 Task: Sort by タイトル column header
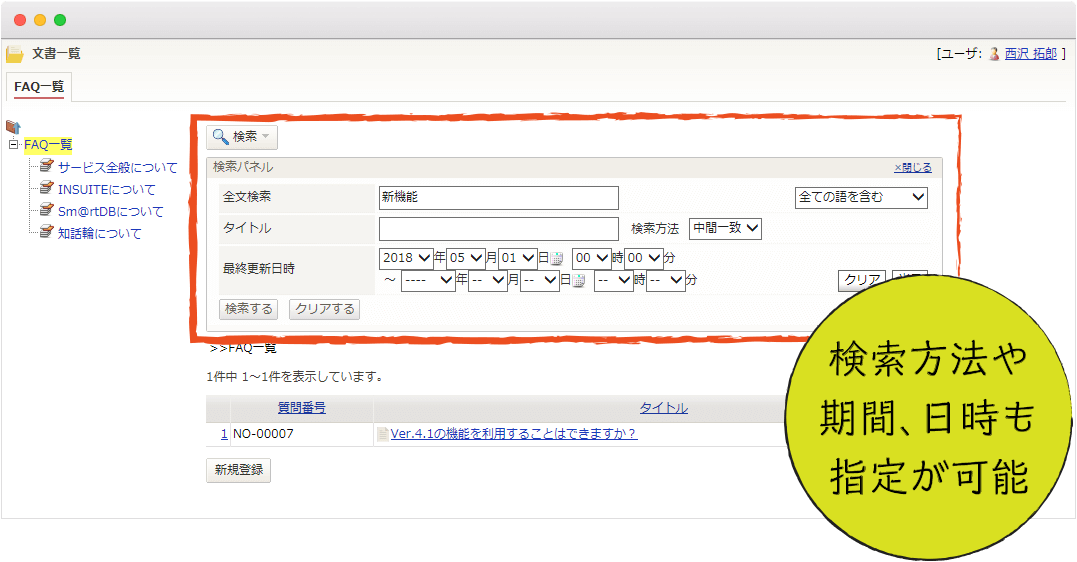coord(664,408)
